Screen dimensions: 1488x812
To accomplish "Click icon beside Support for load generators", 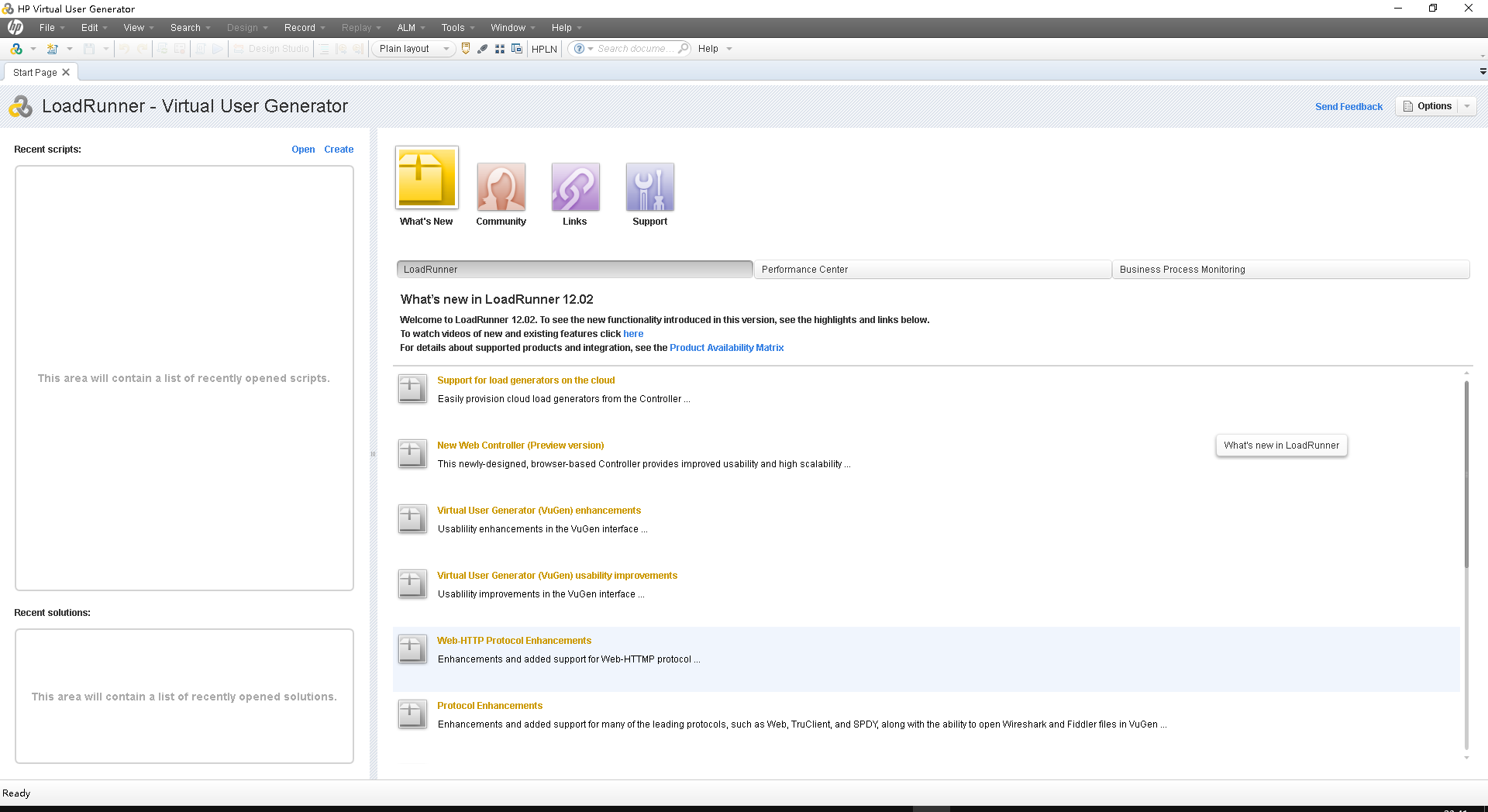I will (412, 389).
